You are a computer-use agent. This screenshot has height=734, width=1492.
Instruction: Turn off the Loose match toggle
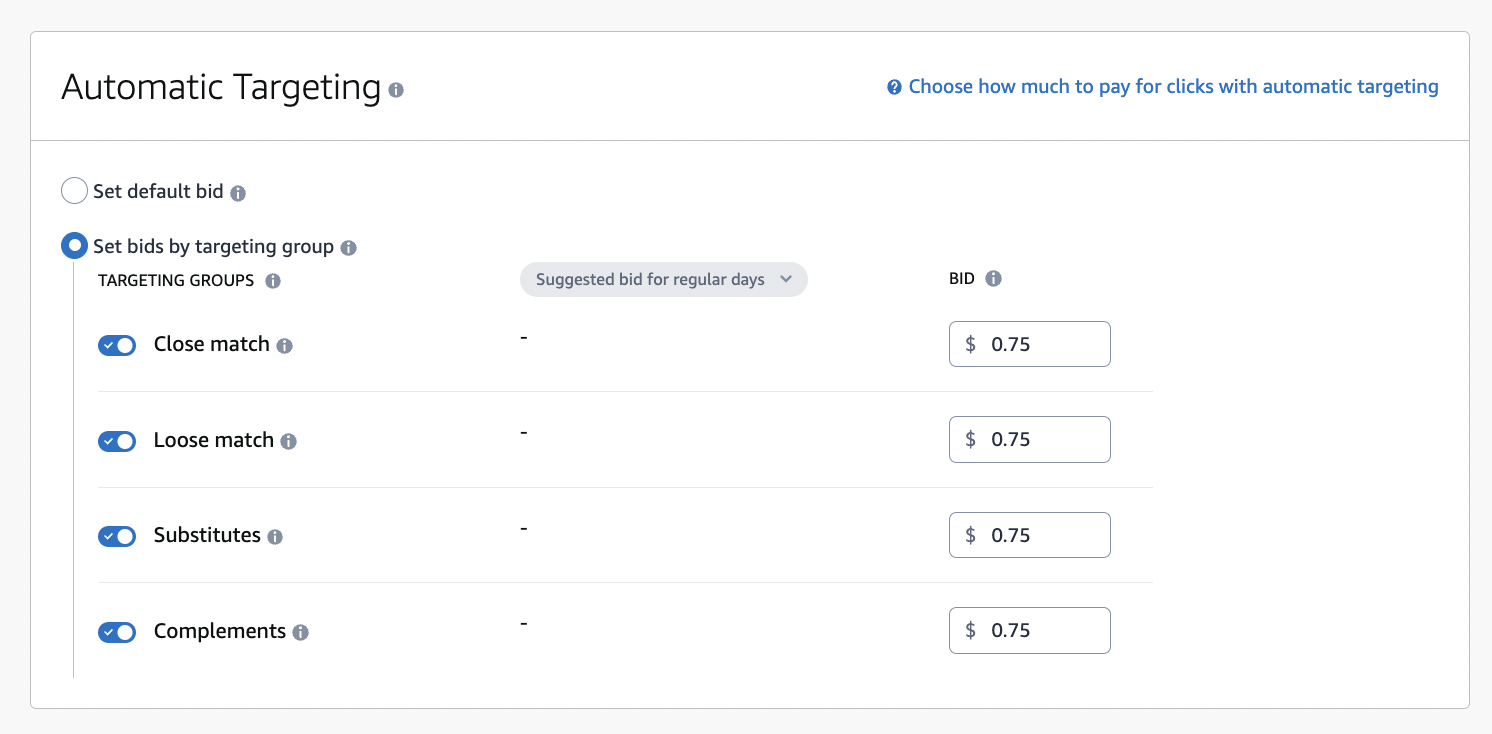(x=117, y=441)
